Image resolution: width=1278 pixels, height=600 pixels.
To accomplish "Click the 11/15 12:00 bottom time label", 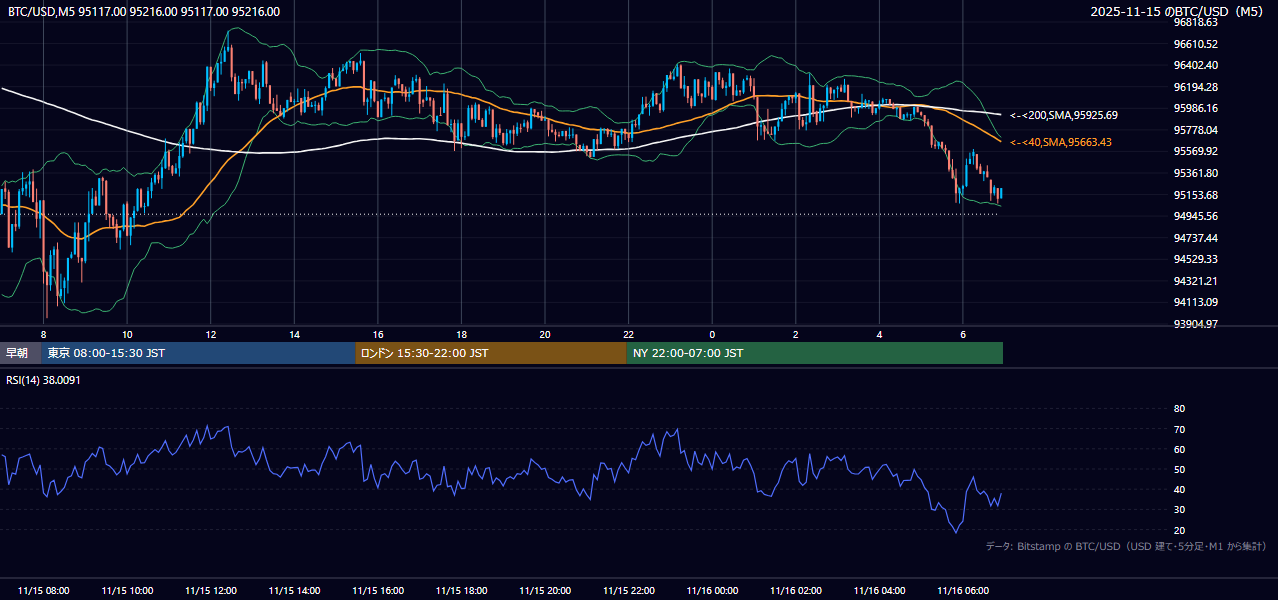I will click(x=211, y=591).
